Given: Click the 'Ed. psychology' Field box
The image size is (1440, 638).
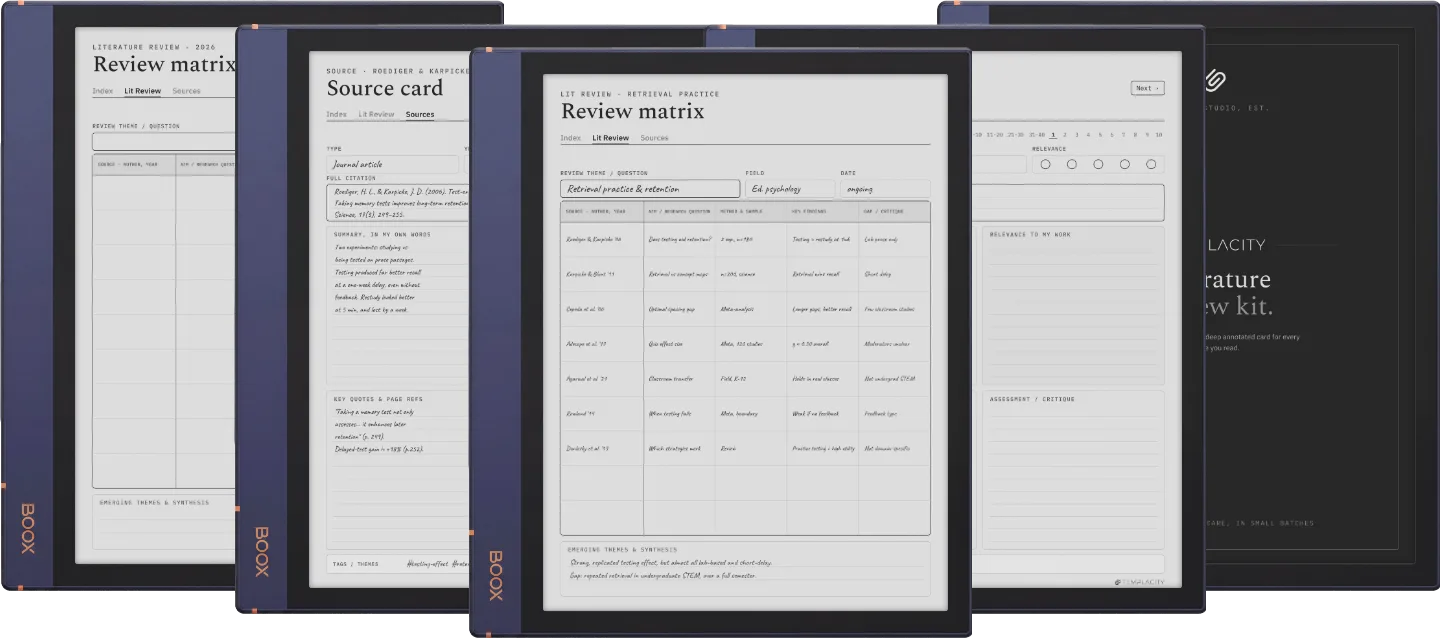Looking at the screenshot, I should pos(790,189).
